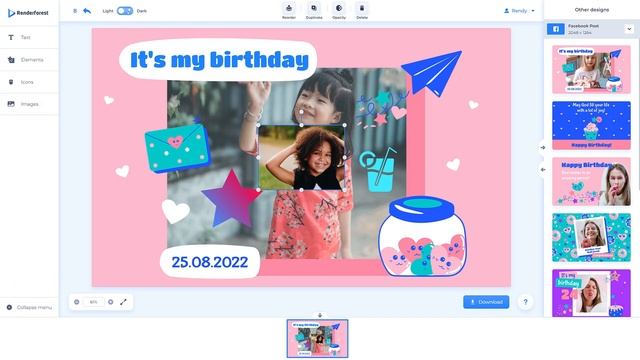
Task: Open the user account dropdown
Action: coord(519,11)
